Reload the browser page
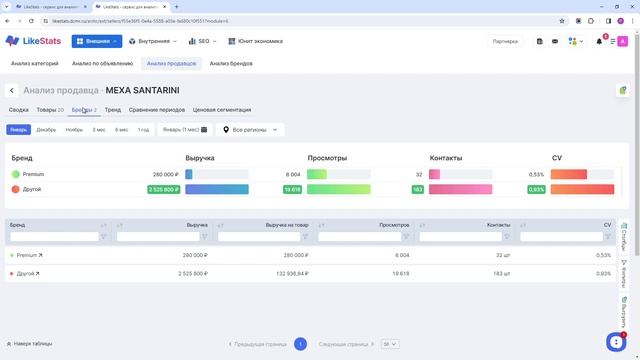The height and width of the screenshot is (360, 640). click(31, 21)
